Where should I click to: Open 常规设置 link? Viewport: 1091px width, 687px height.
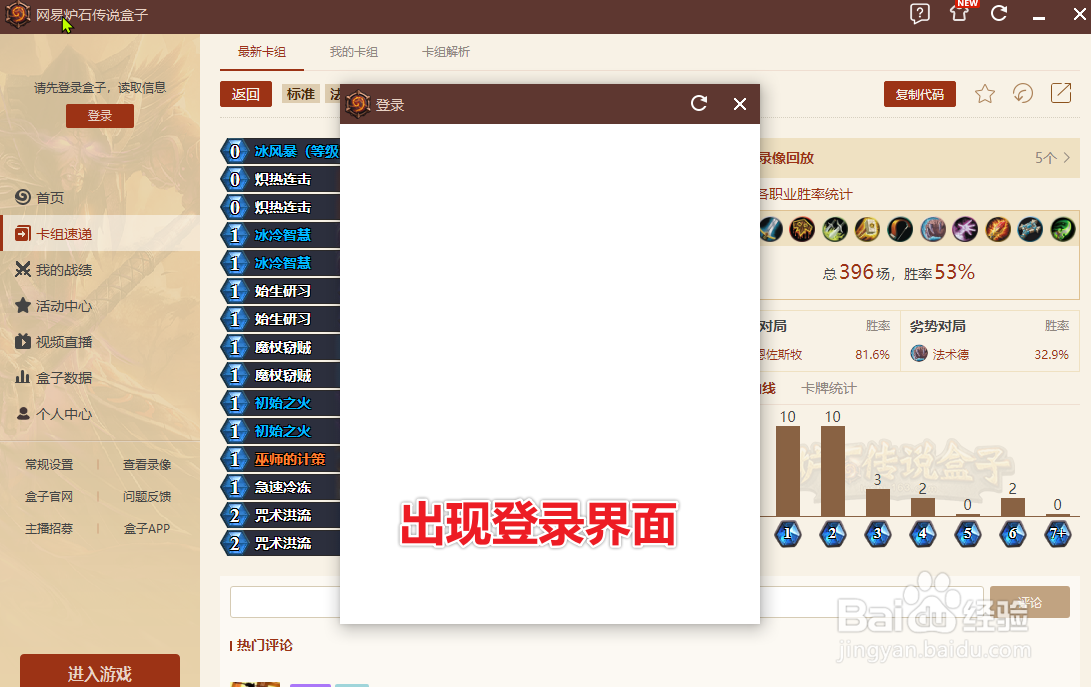point(49,464)
